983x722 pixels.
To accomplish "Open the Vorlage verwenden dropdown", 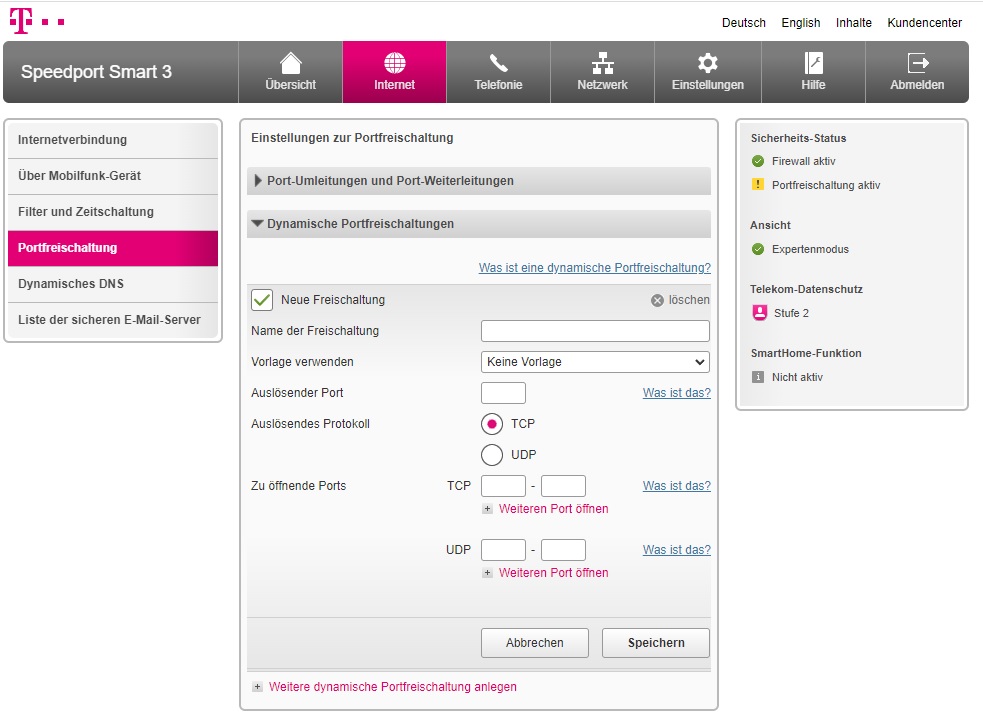I will (x=595, y=362).
